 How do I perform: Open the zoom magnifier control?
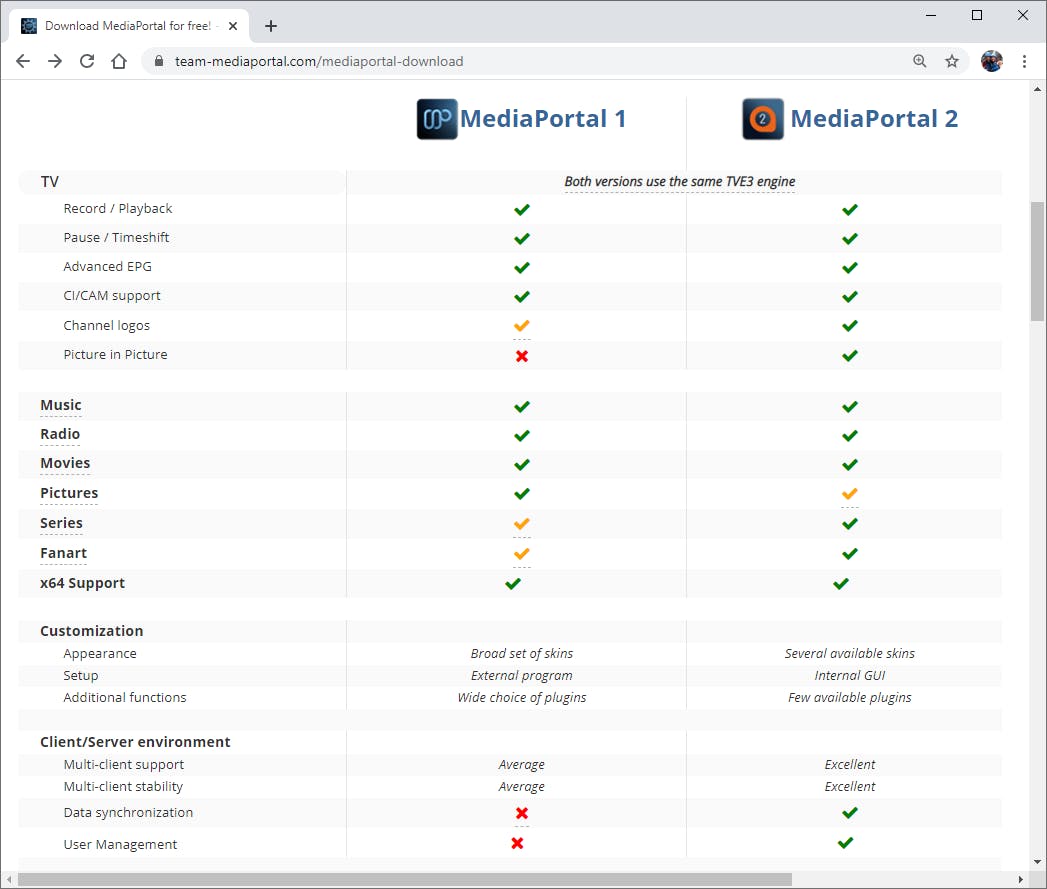pos(919,61)
